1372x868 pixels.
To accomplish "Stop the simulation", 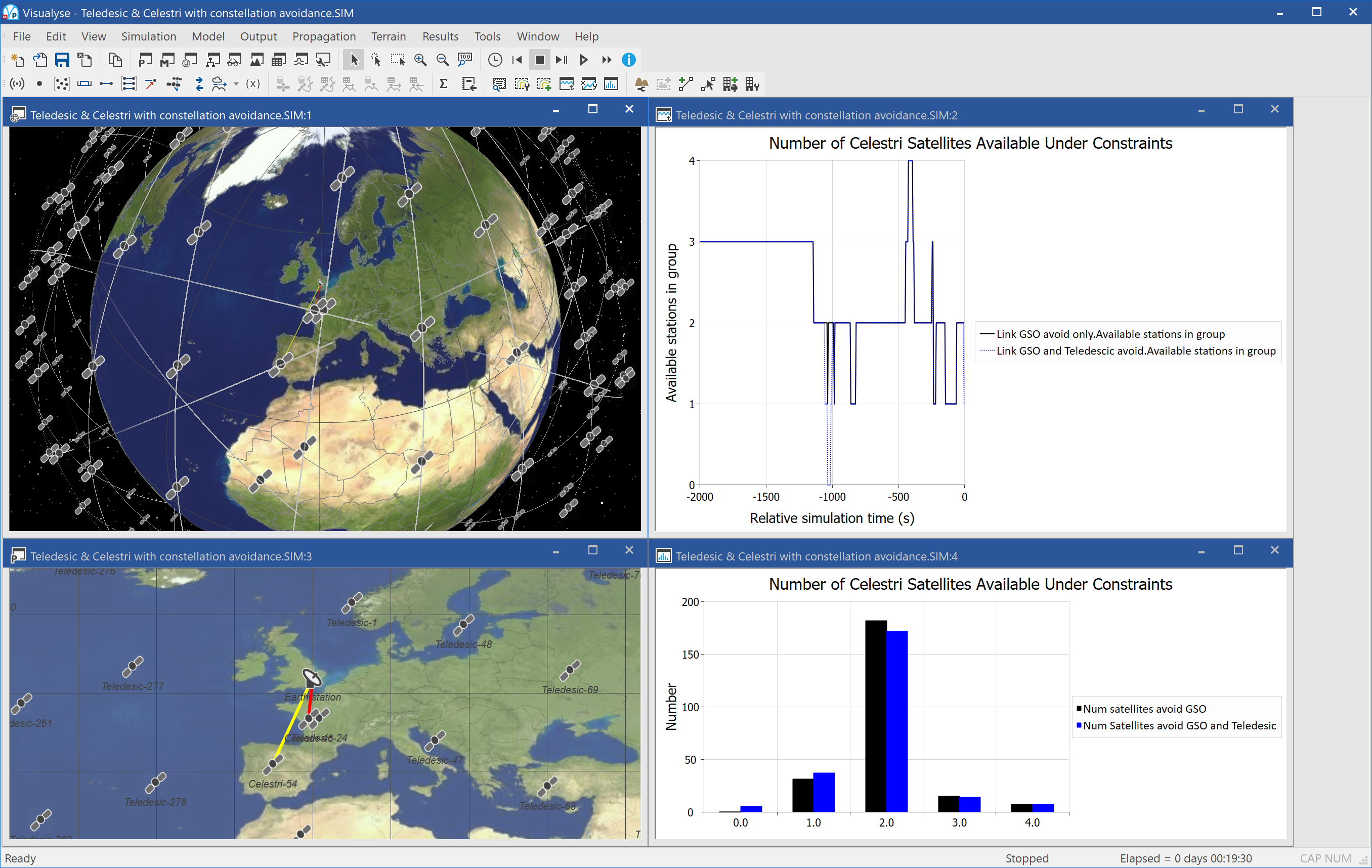I will coord(540,60).
